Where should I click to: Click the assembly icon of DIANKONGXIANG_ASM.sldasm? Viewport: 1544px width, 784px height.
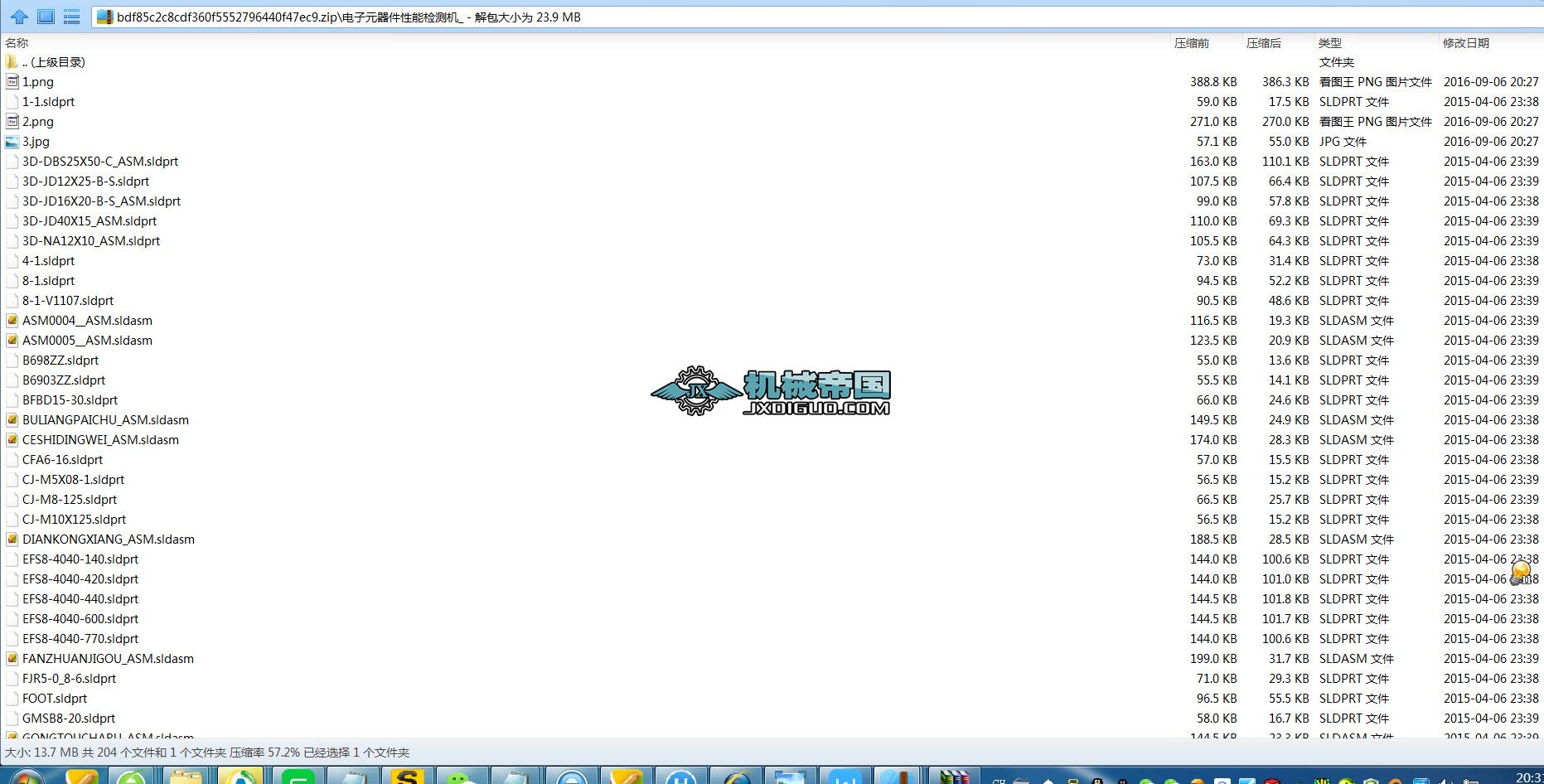[x=12, y=540]
